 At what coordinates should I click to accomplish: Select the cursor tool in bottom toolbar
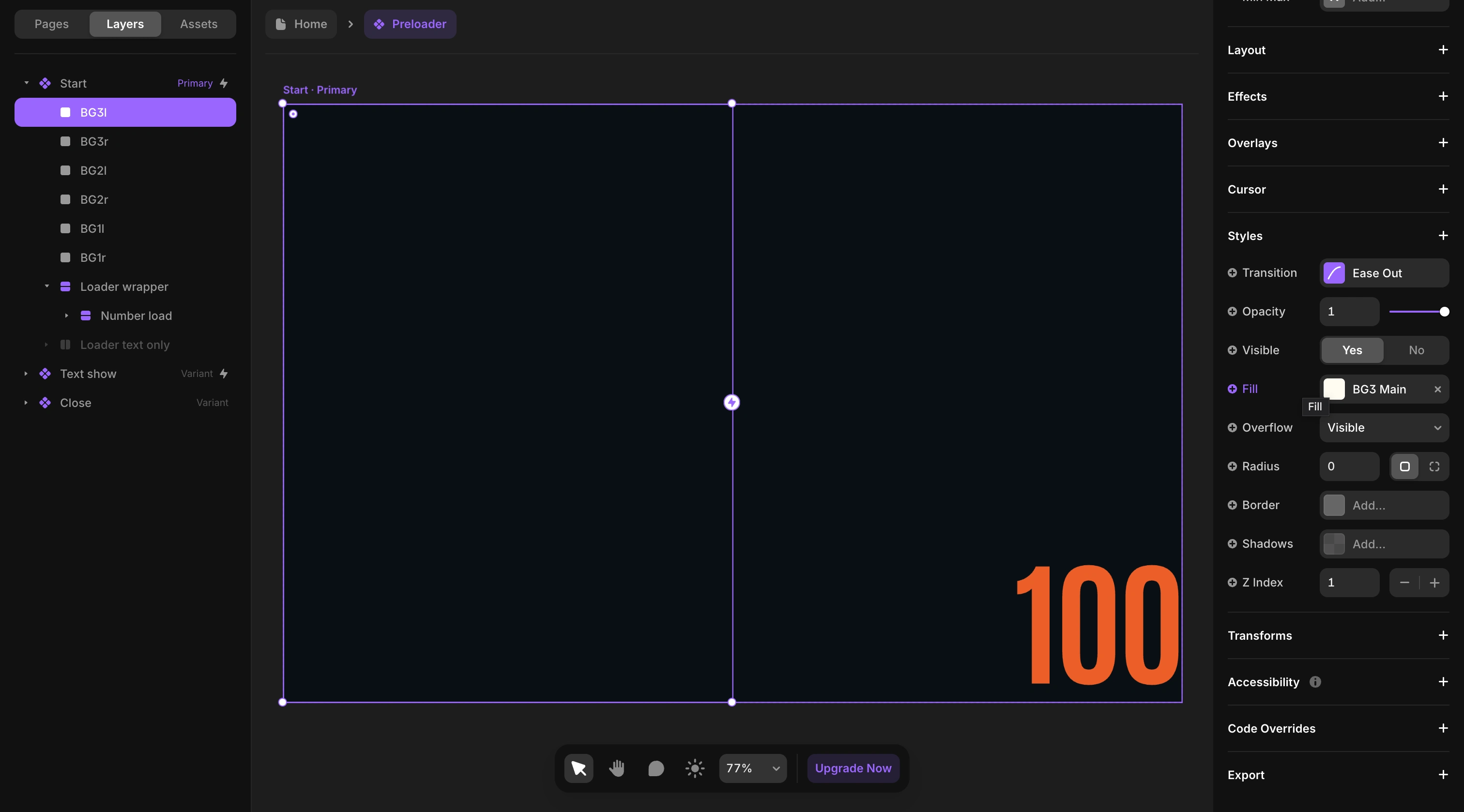click(x=578, y=768)
